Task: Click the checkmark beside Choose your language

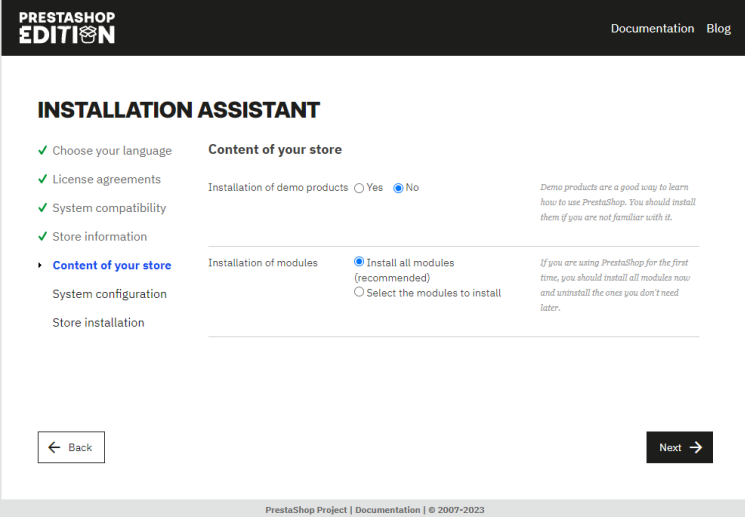Action: 42,151
